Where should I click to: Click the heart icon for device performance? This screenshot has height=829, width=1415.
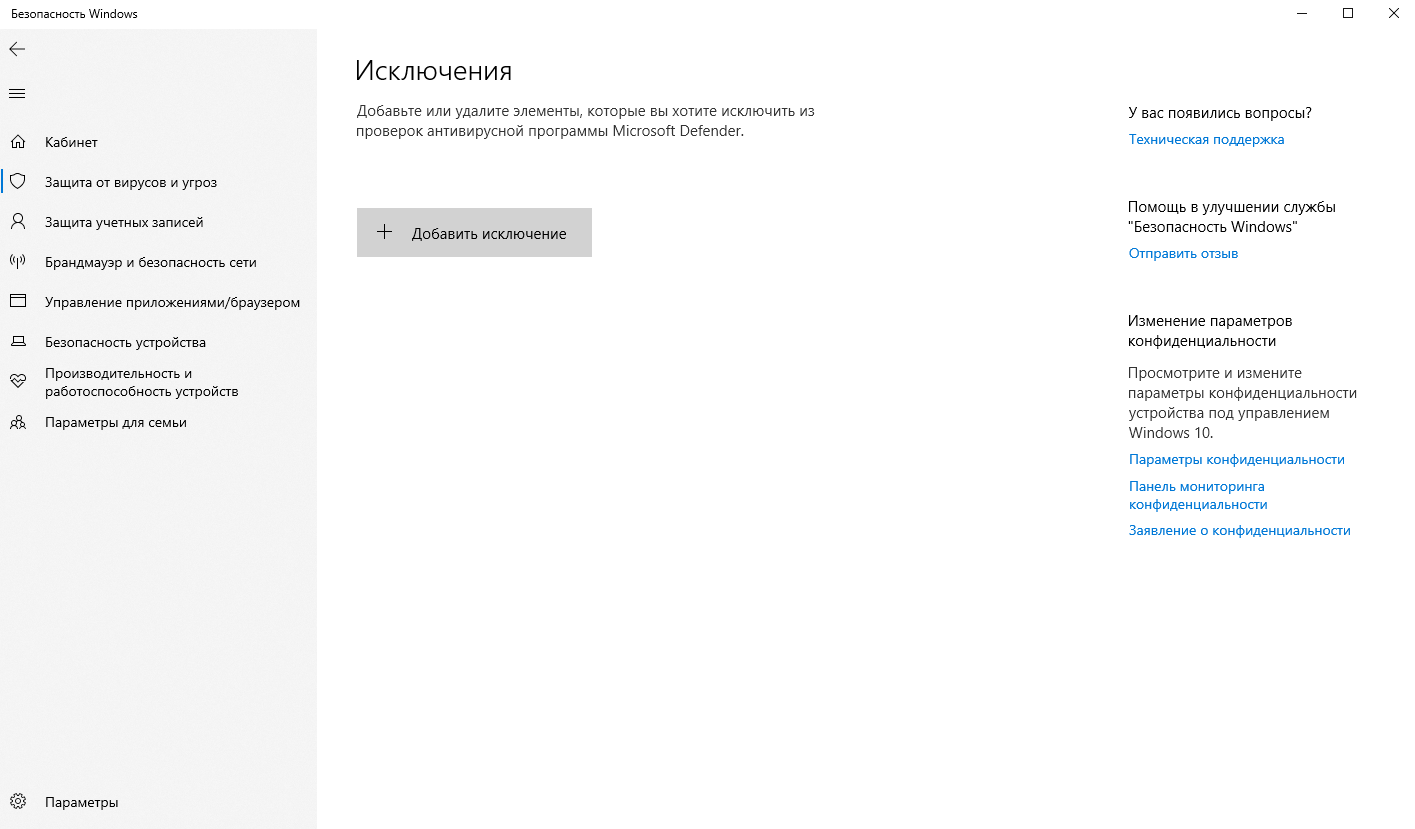(x=17, y=382)
